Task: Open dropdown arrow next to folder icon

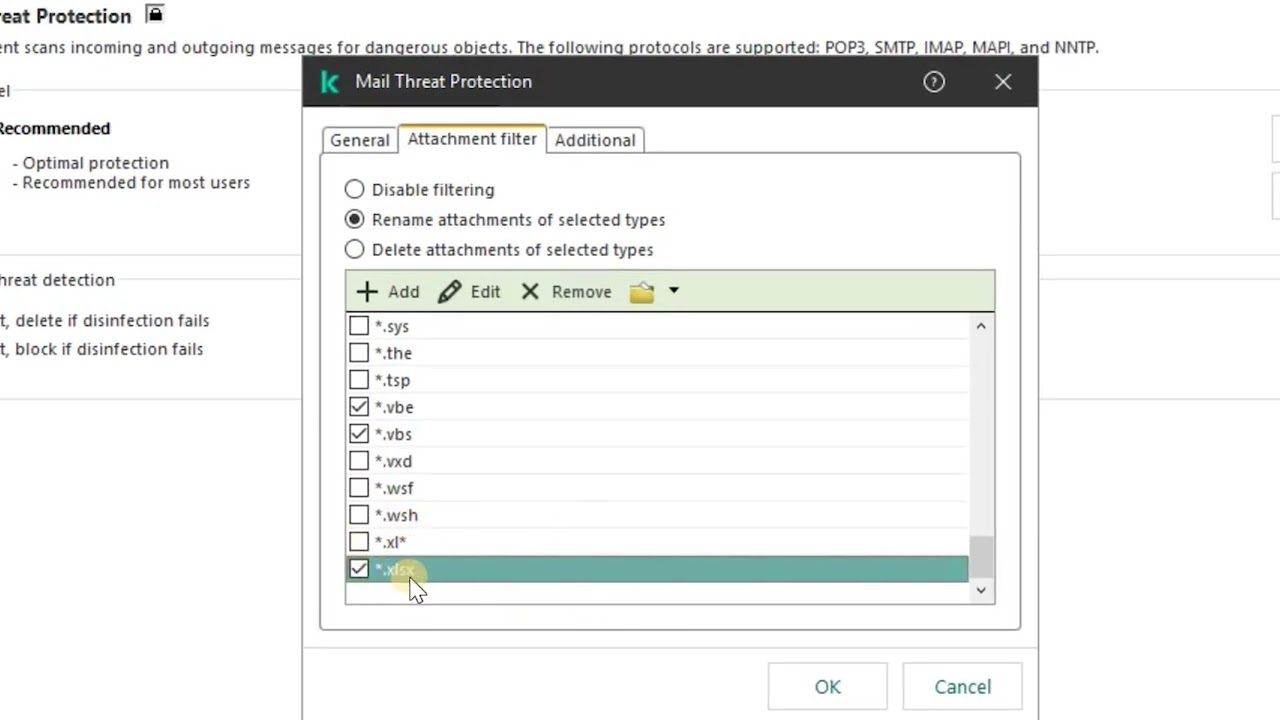Action: pyautogui.click(x=673, y=291)
